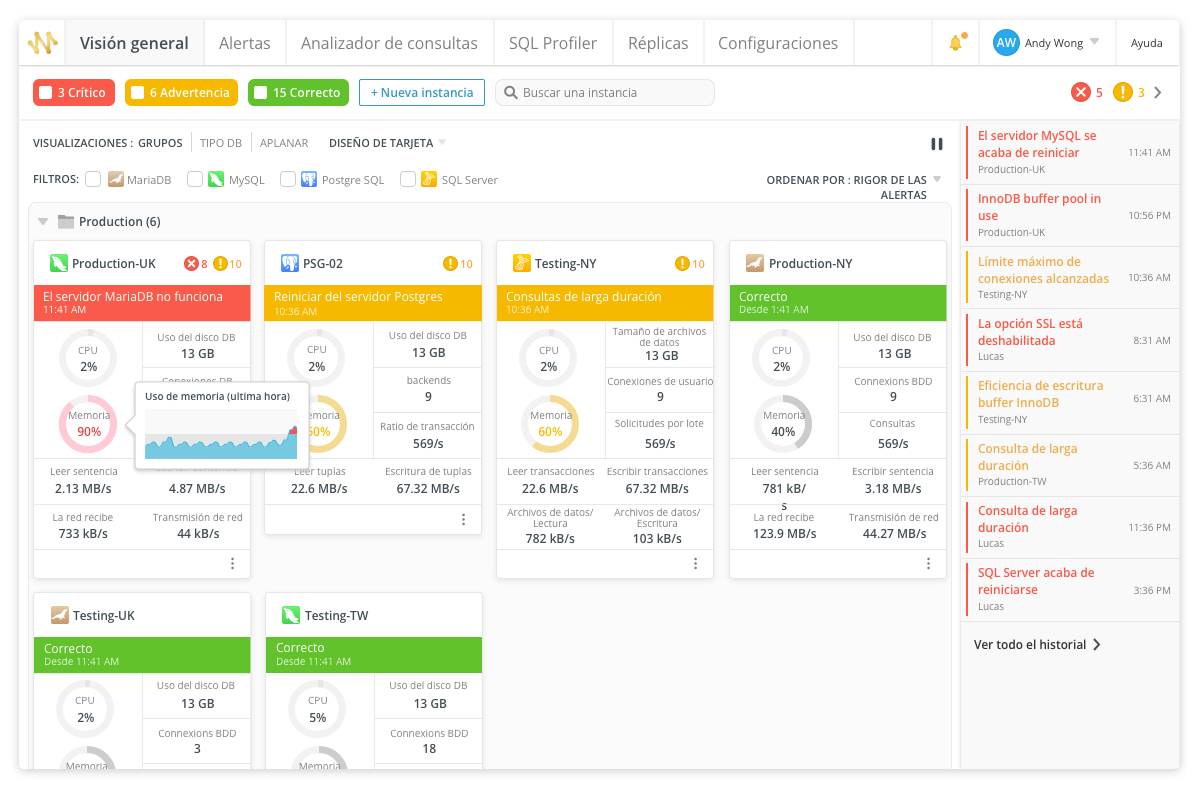This screenshot has width=1200, height=790.
Task: Focus the Buscar una instancia field
Action: tap(605, 93)
